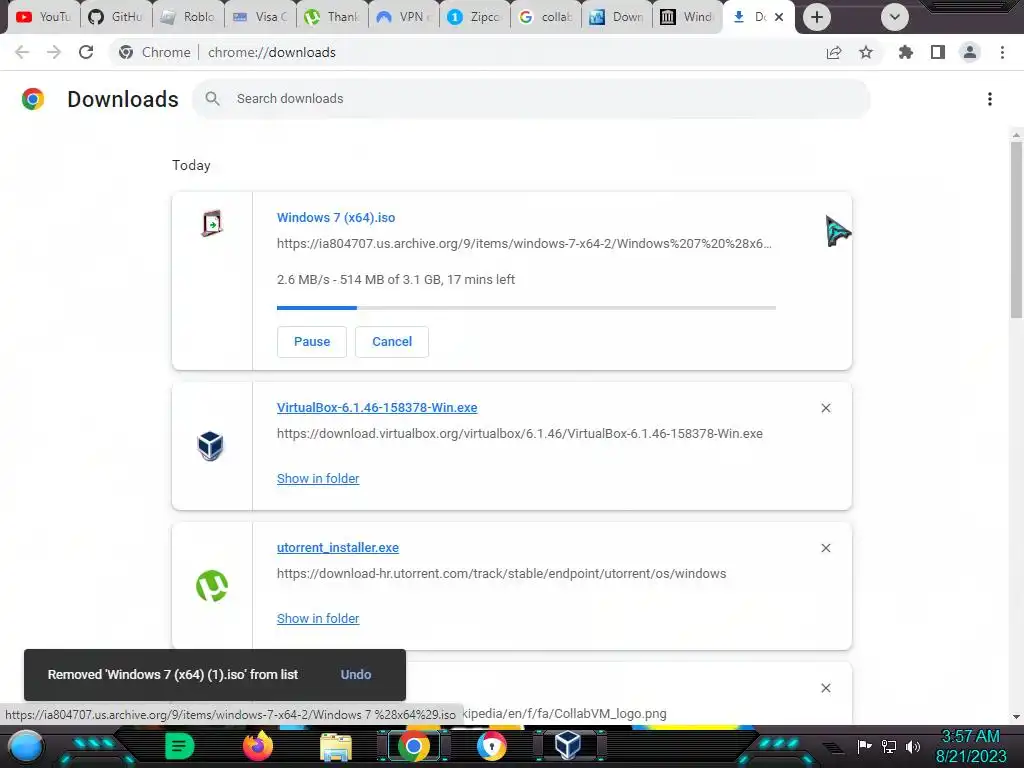The image size is (1024, 768).
Task: Remove the CollabVM_logo.png entry
Action: (x=825, y=688)
